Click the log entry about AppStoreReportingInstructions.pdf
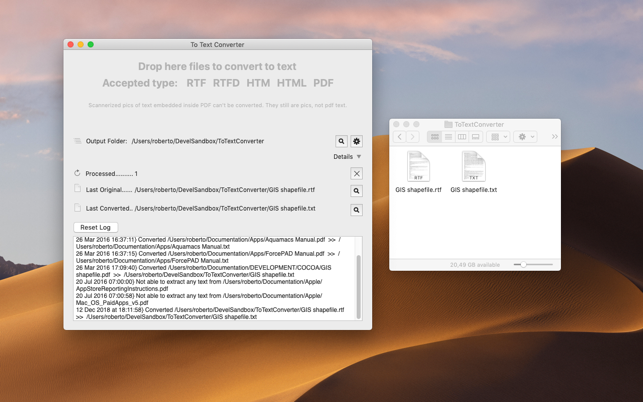Screen dimensions: 643x402 point(199,285)
